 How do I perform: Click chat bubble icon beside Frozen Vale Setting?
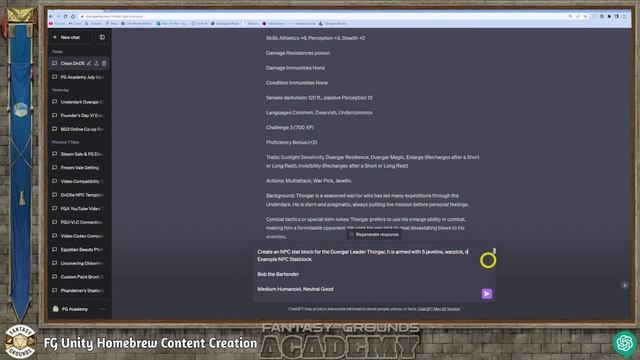[x=55, y=167]
